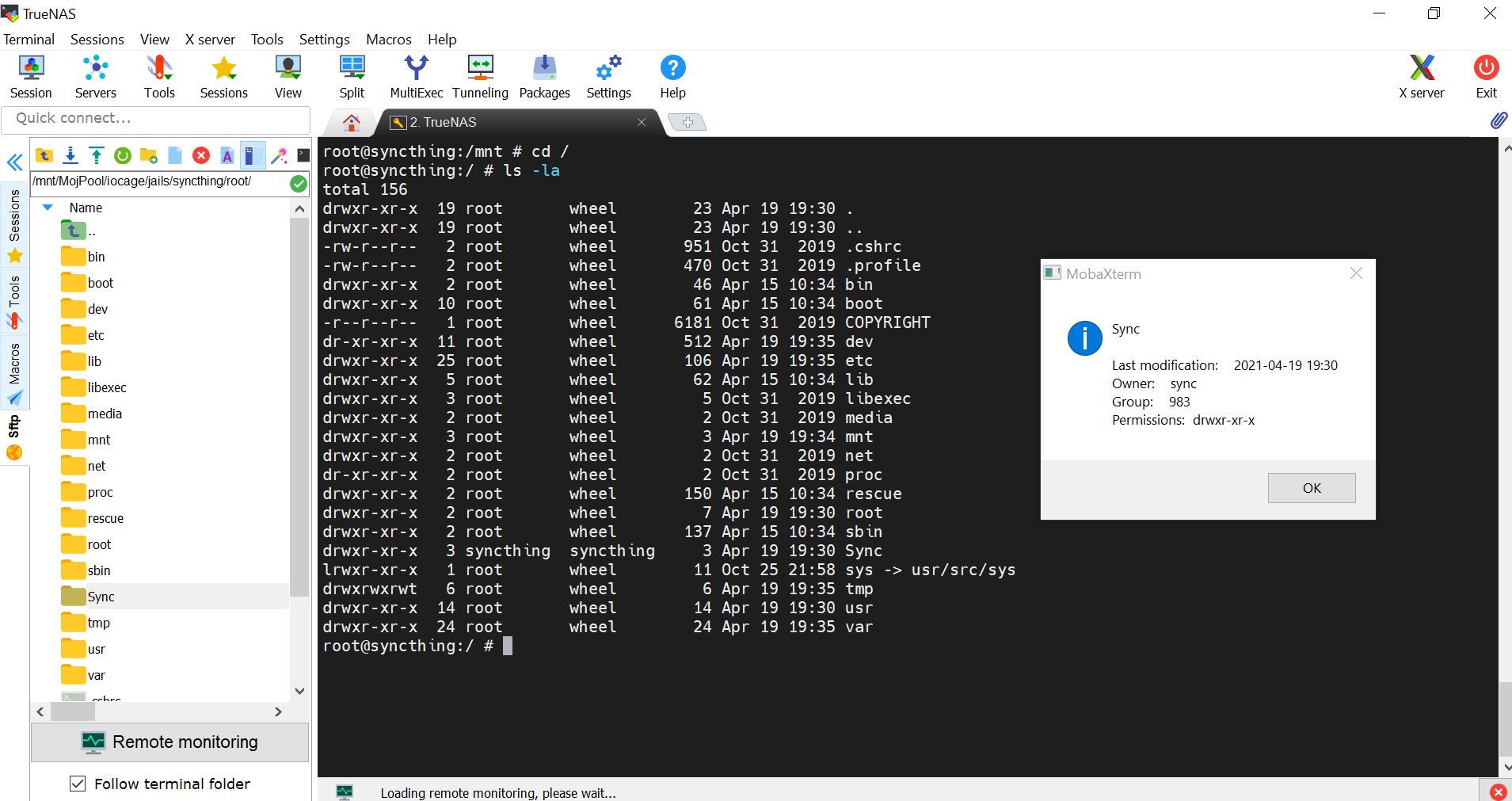Viewport: 1512px width, 801px height.
Task: Click the SFTP path input field
Action: click(159, 182)
